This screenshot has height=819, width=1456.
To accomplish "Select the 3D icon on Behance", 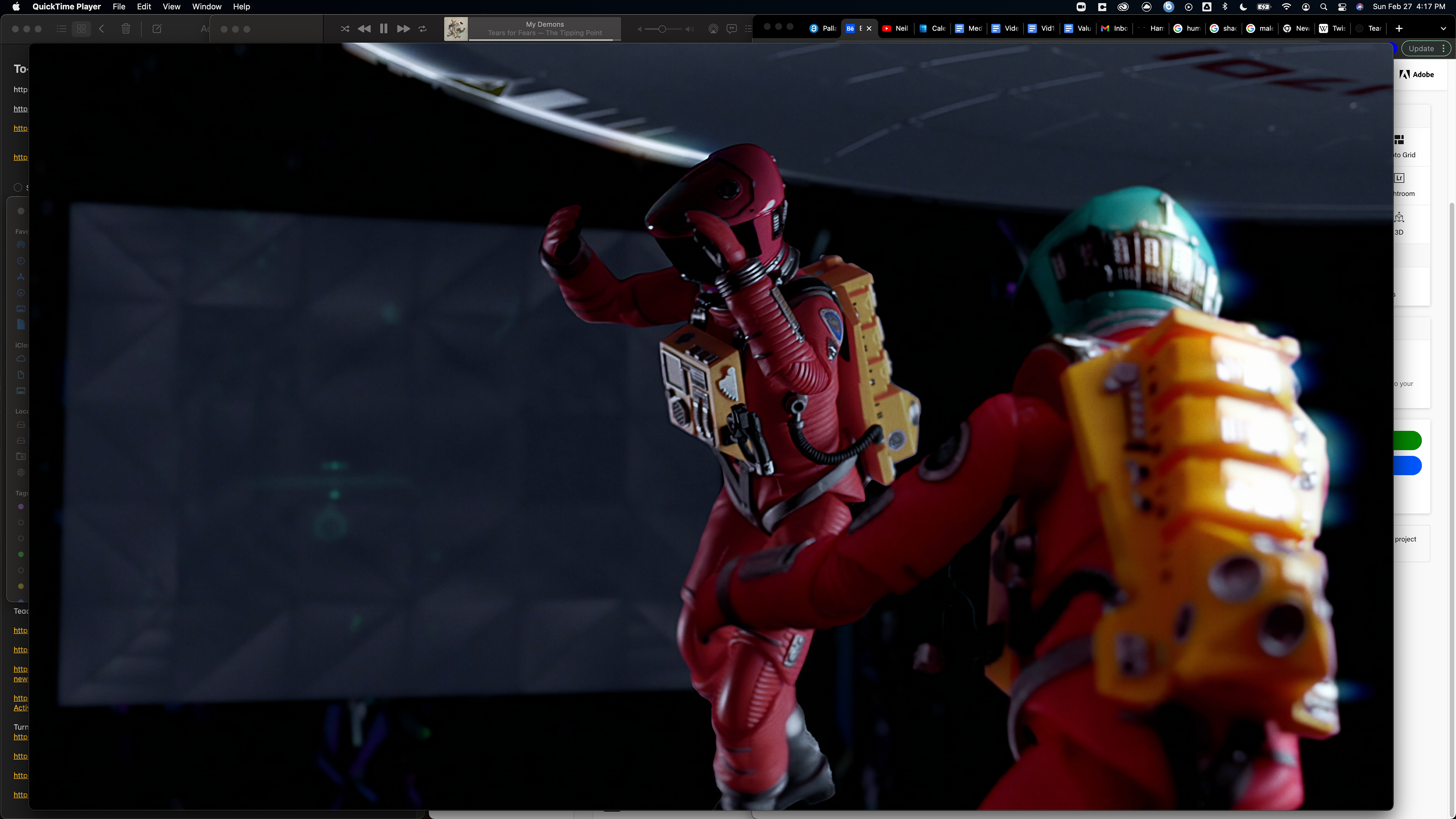I will pyautogui.click(x=1400, y=218).
